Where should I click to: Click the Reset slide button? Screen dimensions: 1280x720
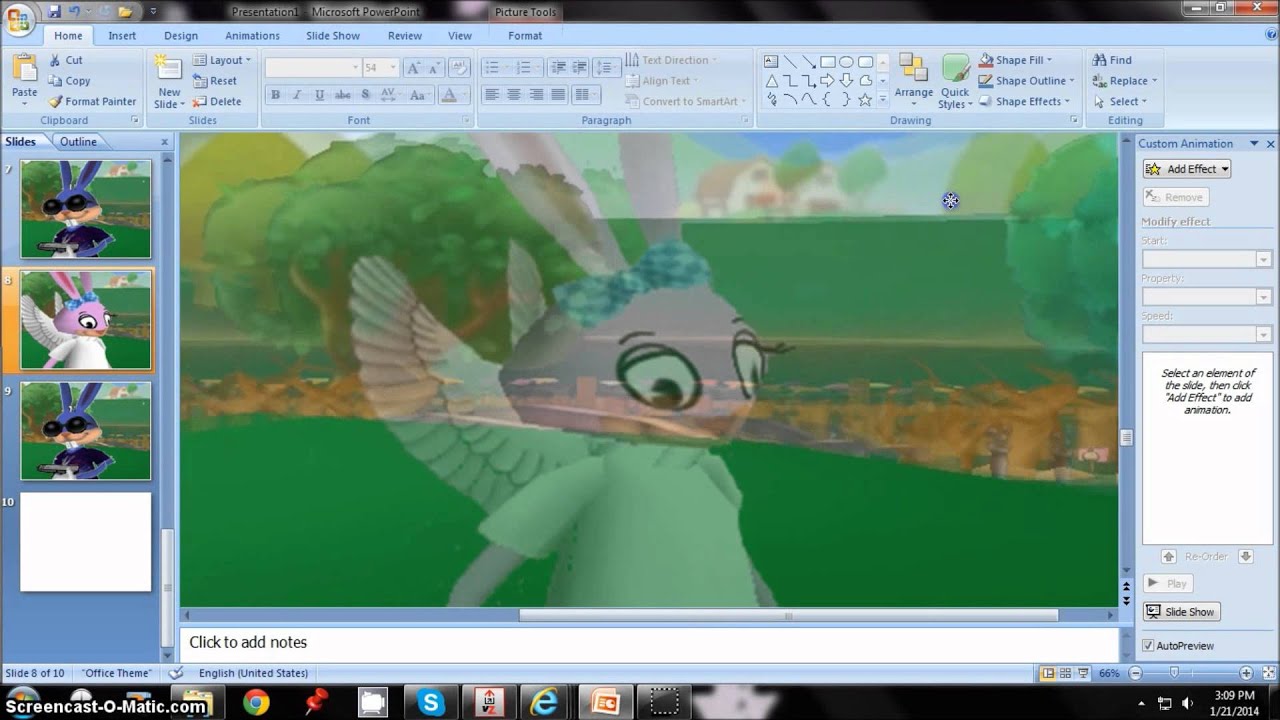click(x=216, y=81)
